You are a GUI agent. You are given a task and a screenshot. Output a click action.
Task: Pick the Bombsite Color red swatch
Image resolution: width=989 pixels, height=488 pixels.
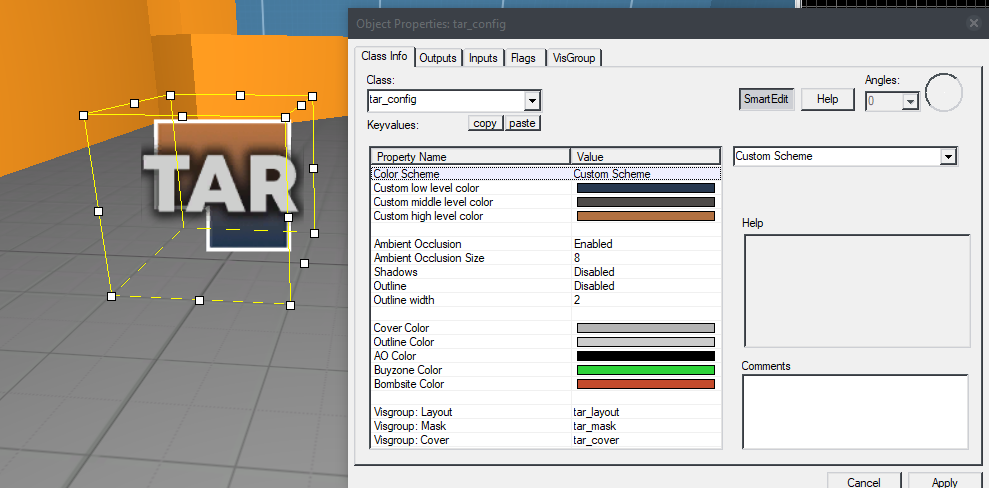pos(646,383)
